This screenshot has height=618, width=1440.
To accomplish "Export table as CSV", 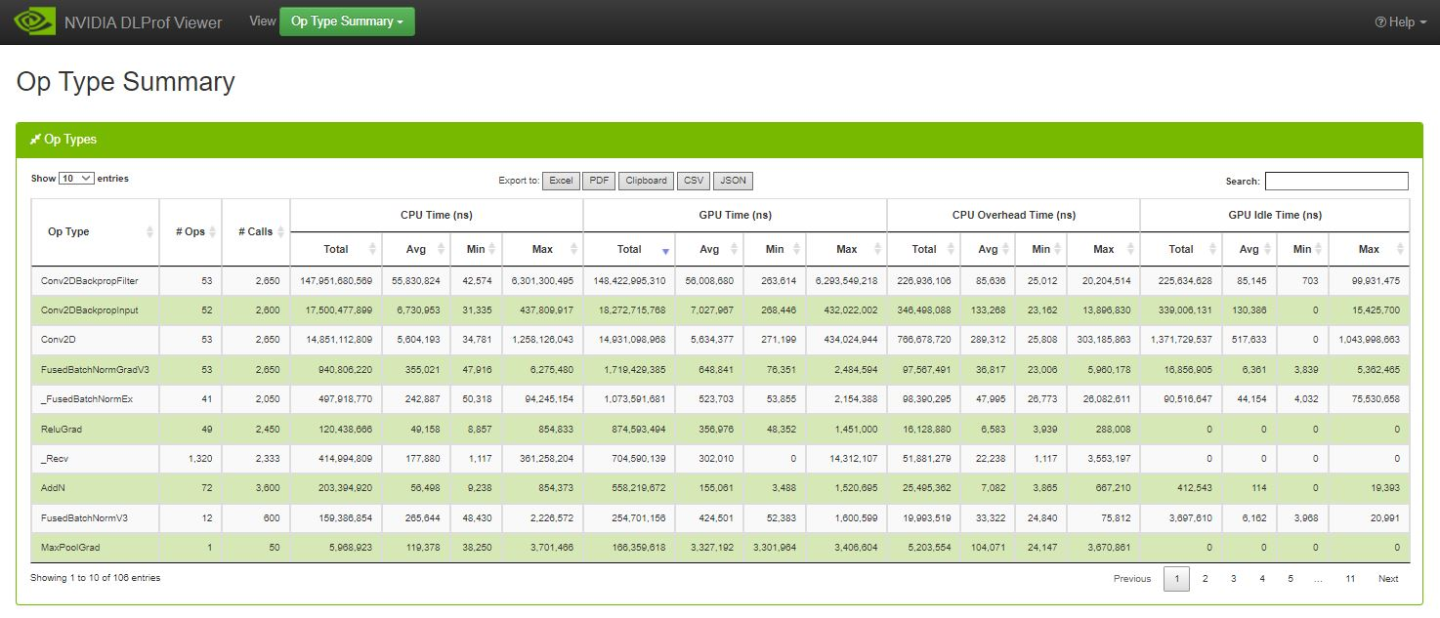I will pyautogui.click(x=692, y=181).
